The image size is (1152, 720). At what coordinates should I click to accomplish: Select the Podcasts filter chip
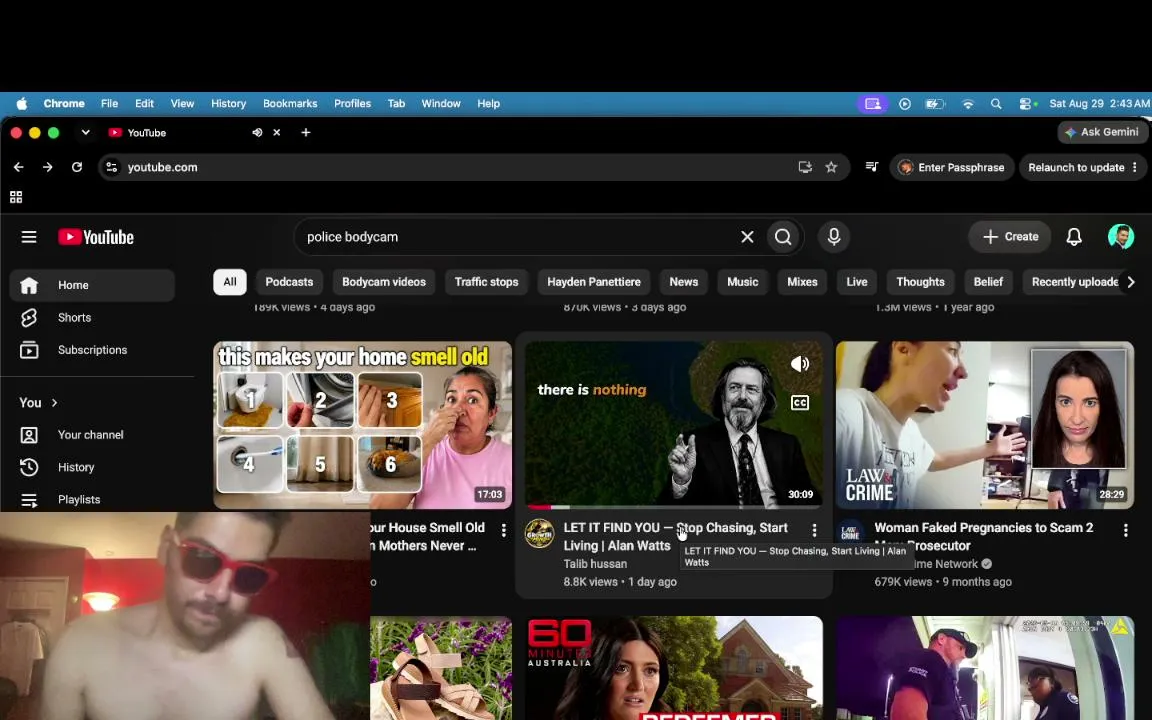[x=289, y=282]
